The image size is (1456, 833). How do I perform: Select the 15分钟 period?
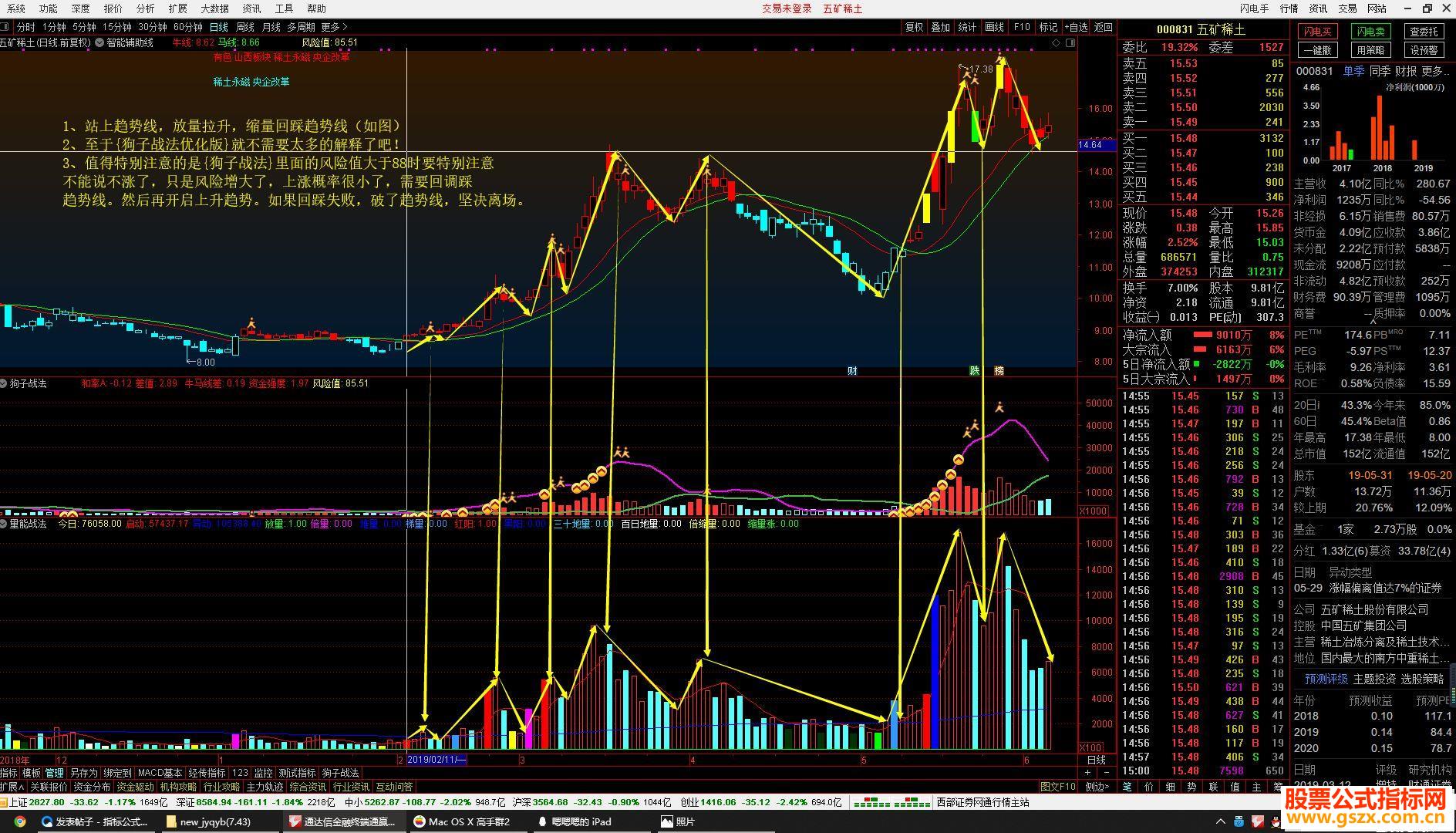[x=117, y=27]
